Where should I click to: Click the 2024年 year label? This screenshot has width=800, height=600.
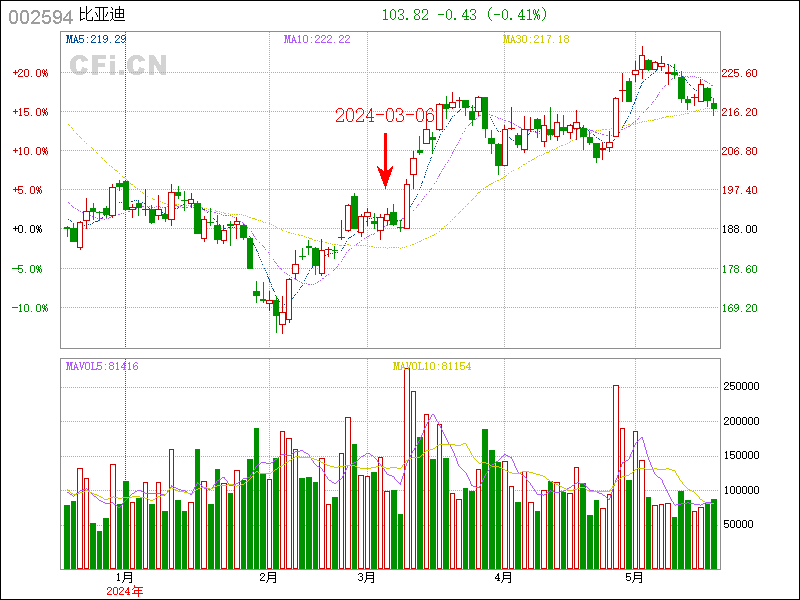125,591
